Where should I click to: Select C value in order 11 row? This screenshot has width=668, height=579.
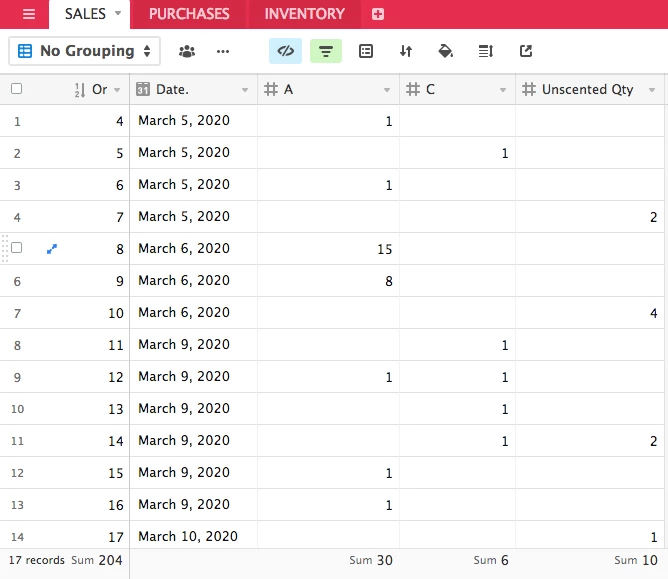458,345
